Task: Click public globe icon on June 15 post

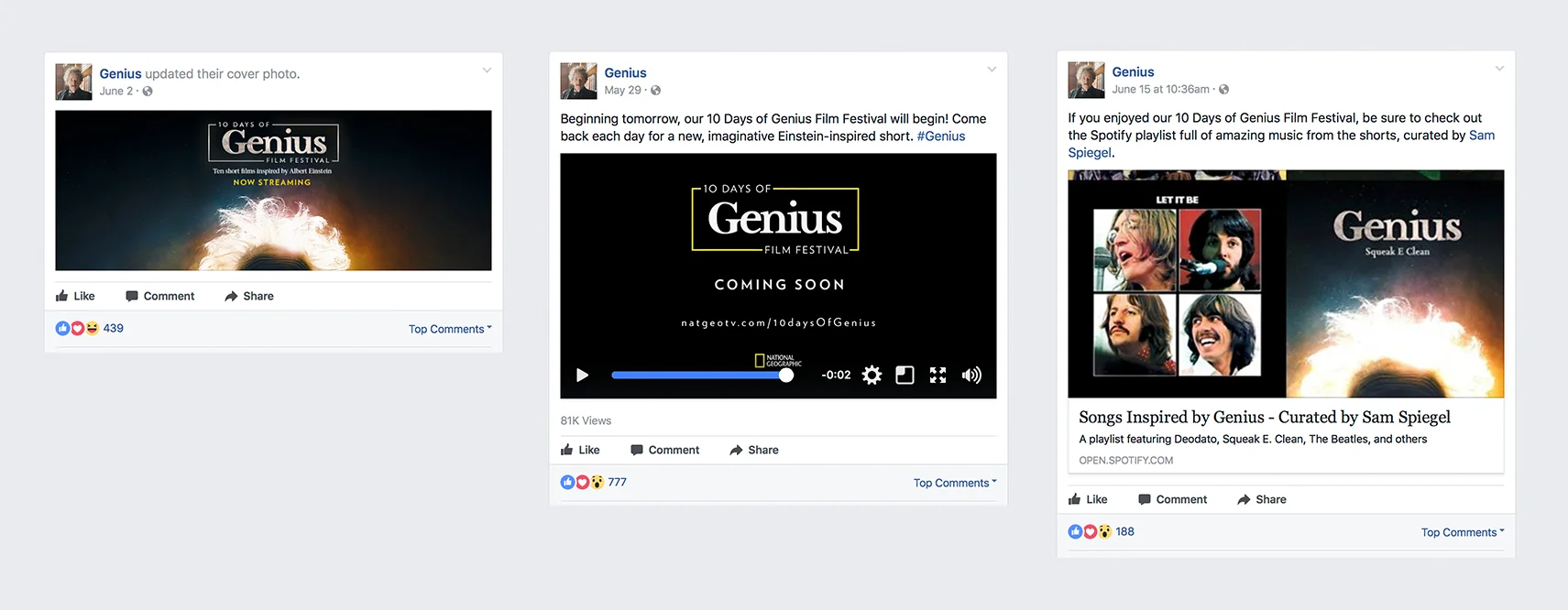Action: (1223, 90)
